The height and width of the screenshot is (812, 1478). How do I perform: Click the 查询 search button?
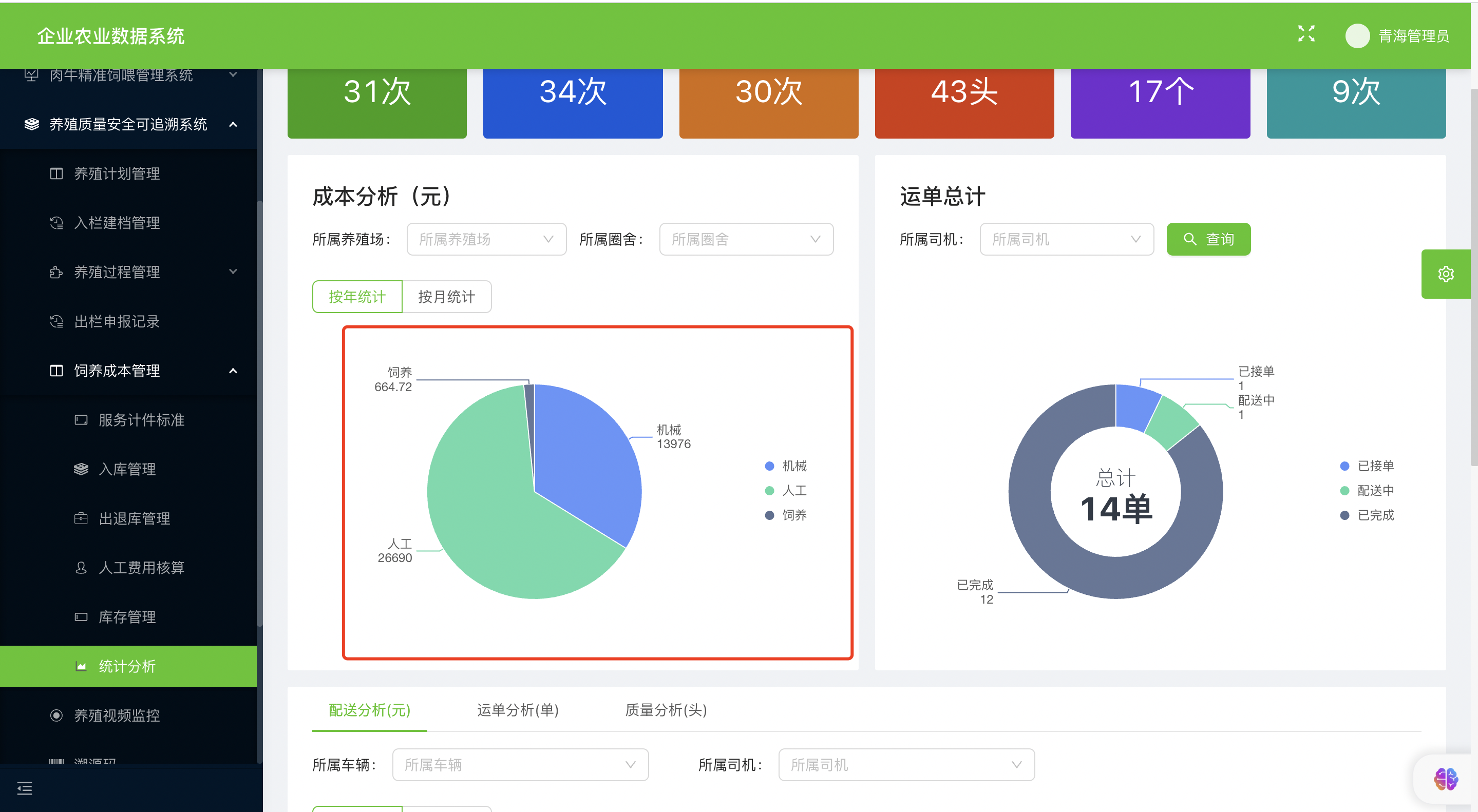click(1208, 239)
